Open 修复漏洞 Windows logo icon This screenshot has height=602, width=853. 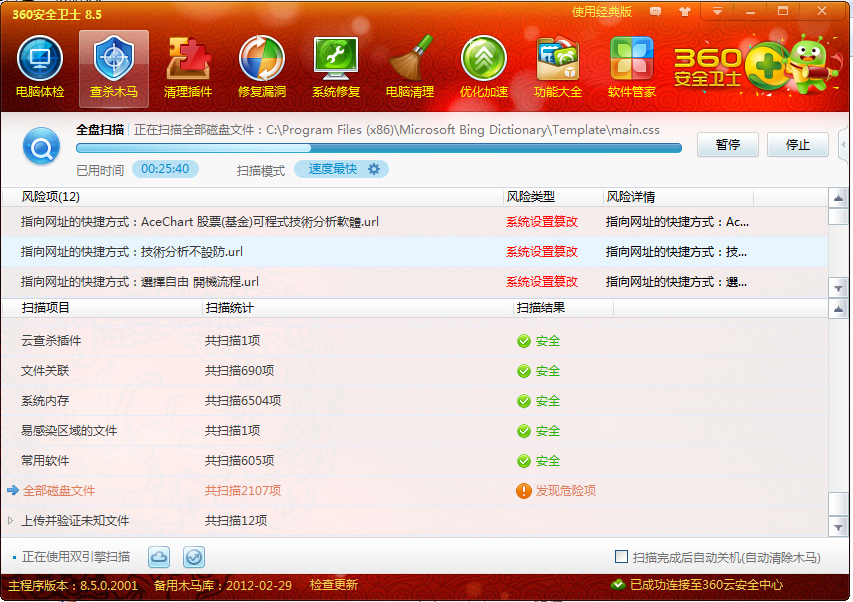262,67
